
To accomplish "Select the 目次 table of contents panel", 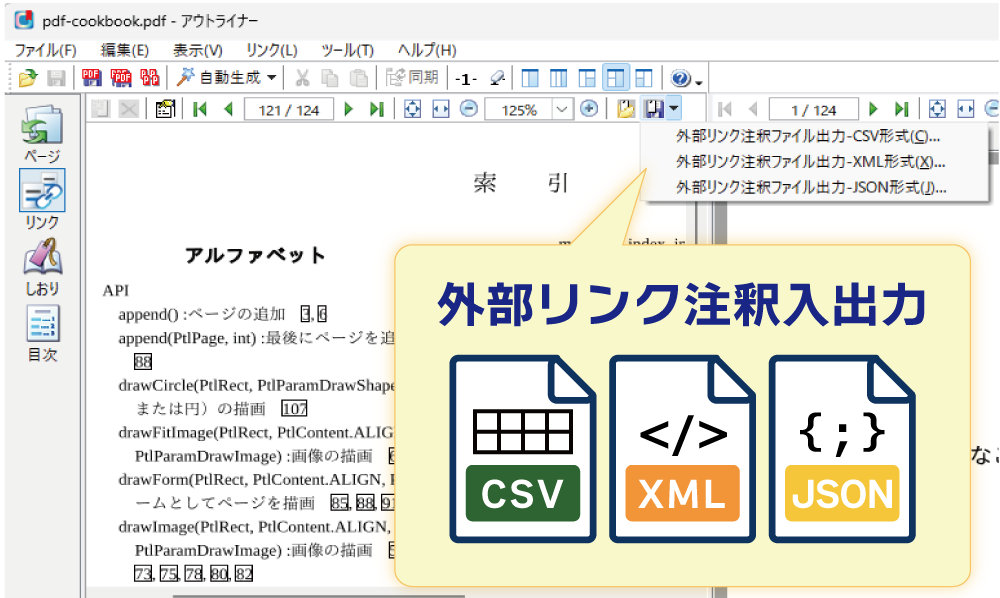I will 41,332.
